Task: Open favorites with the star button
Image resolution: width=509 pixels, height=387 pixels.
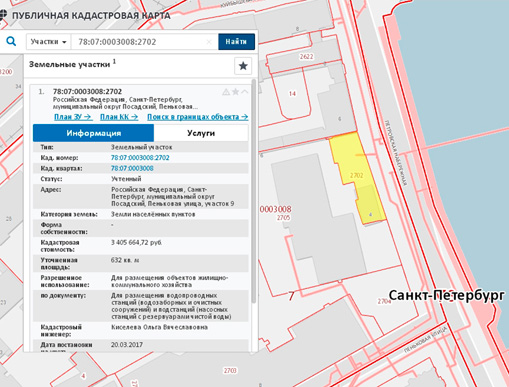Action: tap(243, 66)
